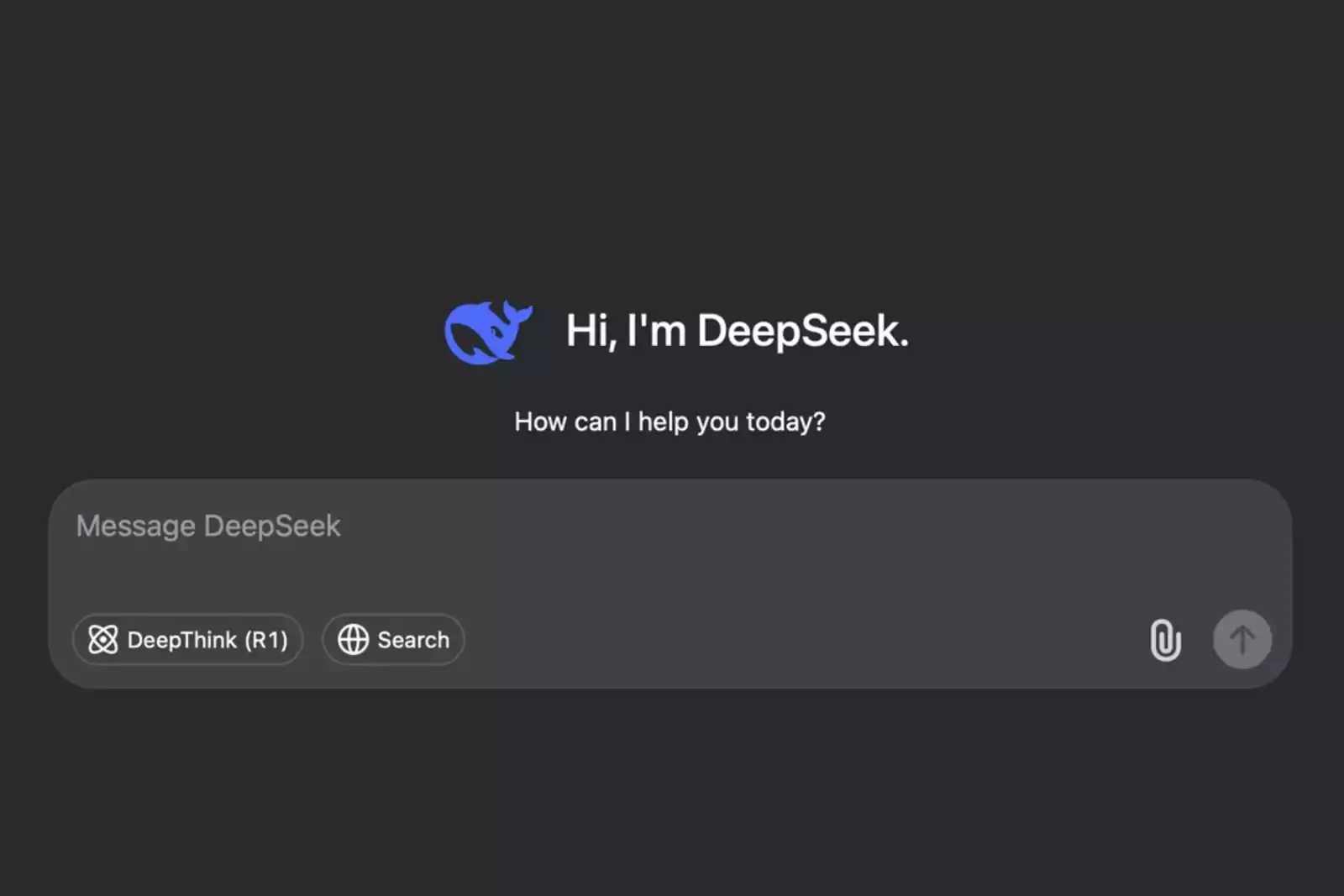Open the file attachment picker via paperclip
Screen dimensions: 1344x896
[1166, 640]
